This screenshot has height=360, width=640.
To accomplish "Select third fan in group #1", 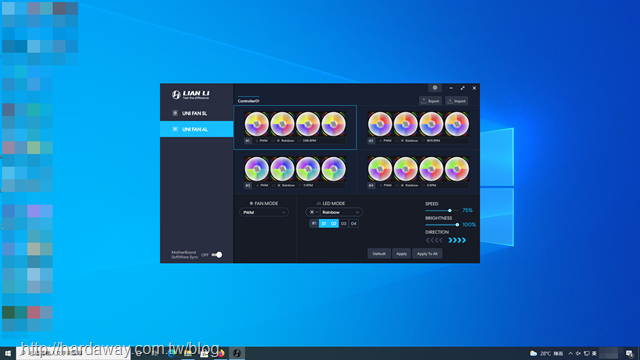I will pos(308,124).
